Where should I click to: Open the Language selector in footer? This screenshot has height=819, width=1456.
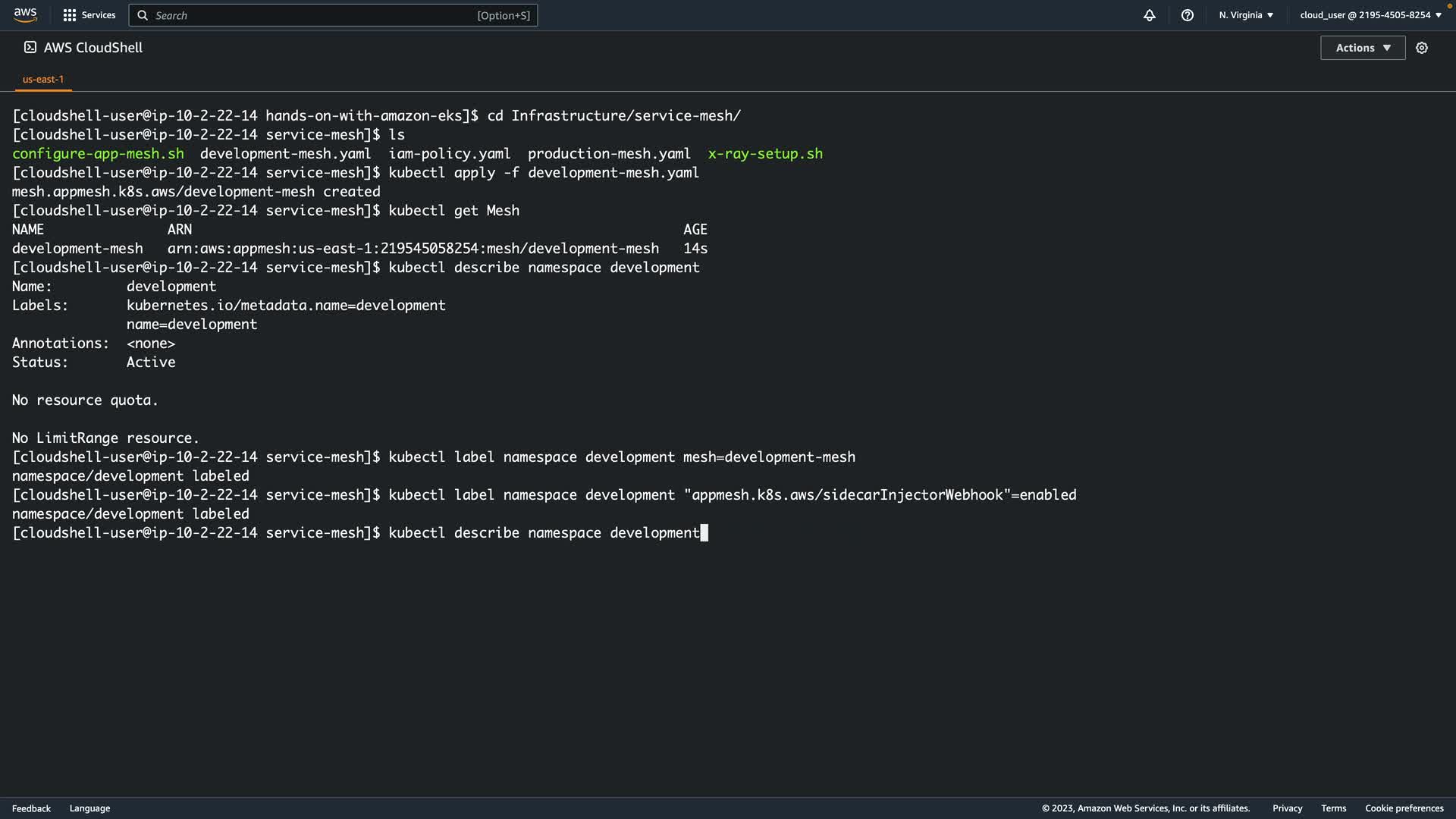click(89, 808)
